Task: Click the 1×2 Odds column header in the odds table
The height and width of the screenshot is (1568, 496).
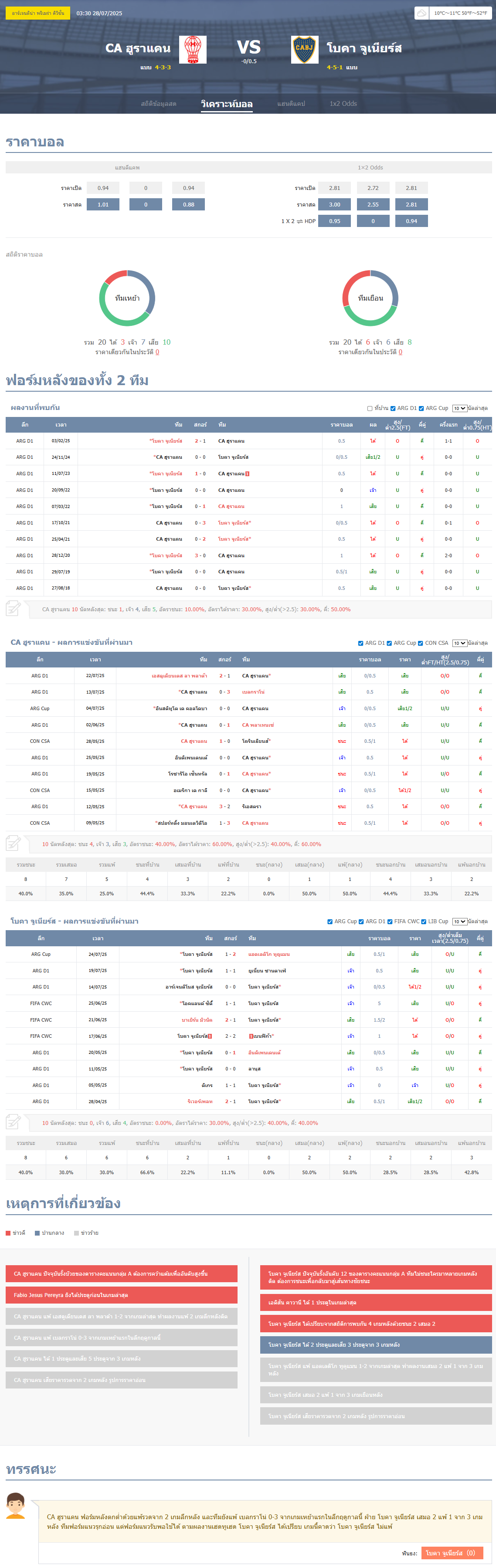Action: (x=370, y=167)
